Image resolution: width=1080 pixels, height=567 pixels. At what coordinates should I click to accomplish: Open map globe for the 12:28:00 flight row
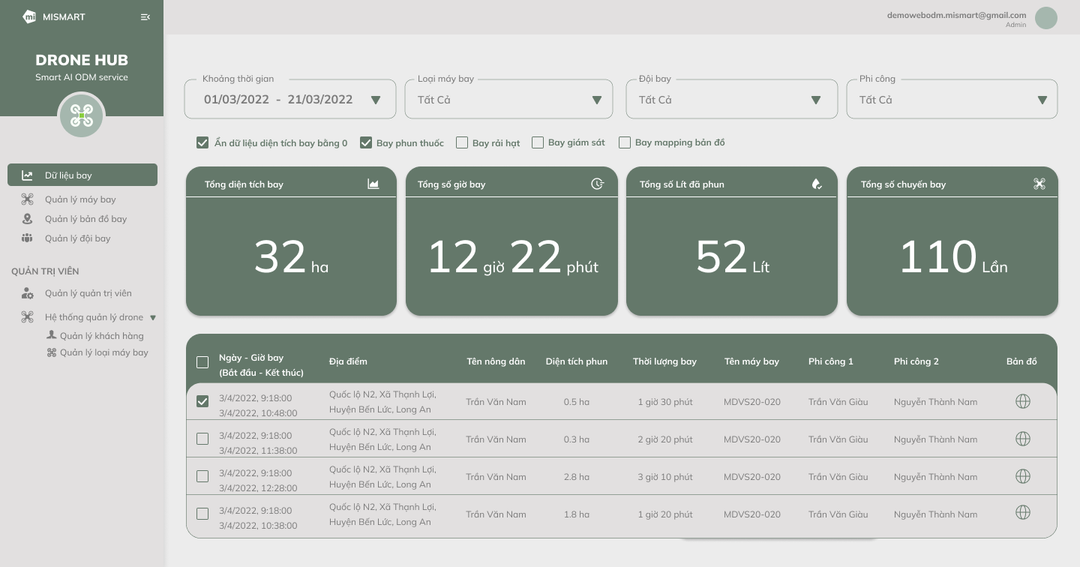[1023, 476]
